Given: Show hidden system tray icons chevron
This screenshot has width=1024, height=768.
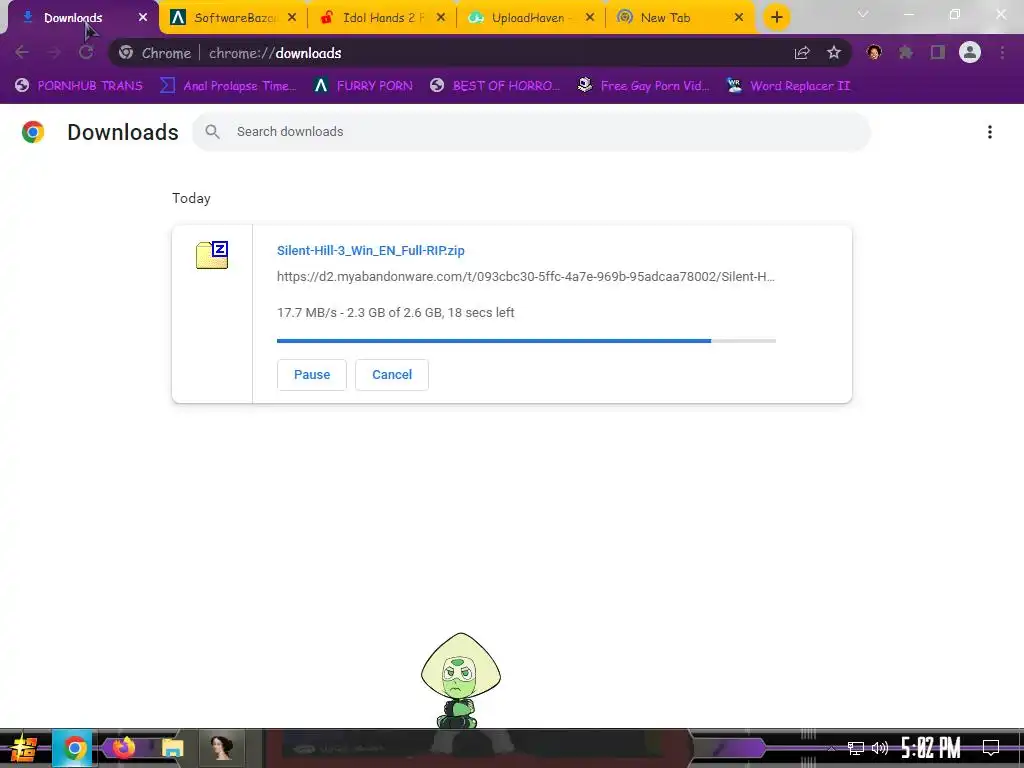Looking at the screenshot, I should click(x=831, y=748).
